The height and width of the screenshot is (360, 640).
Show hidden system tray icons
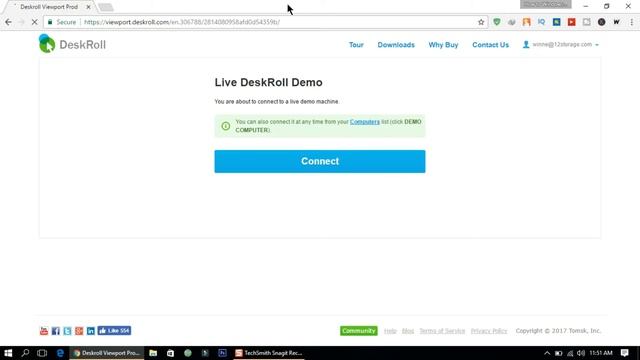547,353
